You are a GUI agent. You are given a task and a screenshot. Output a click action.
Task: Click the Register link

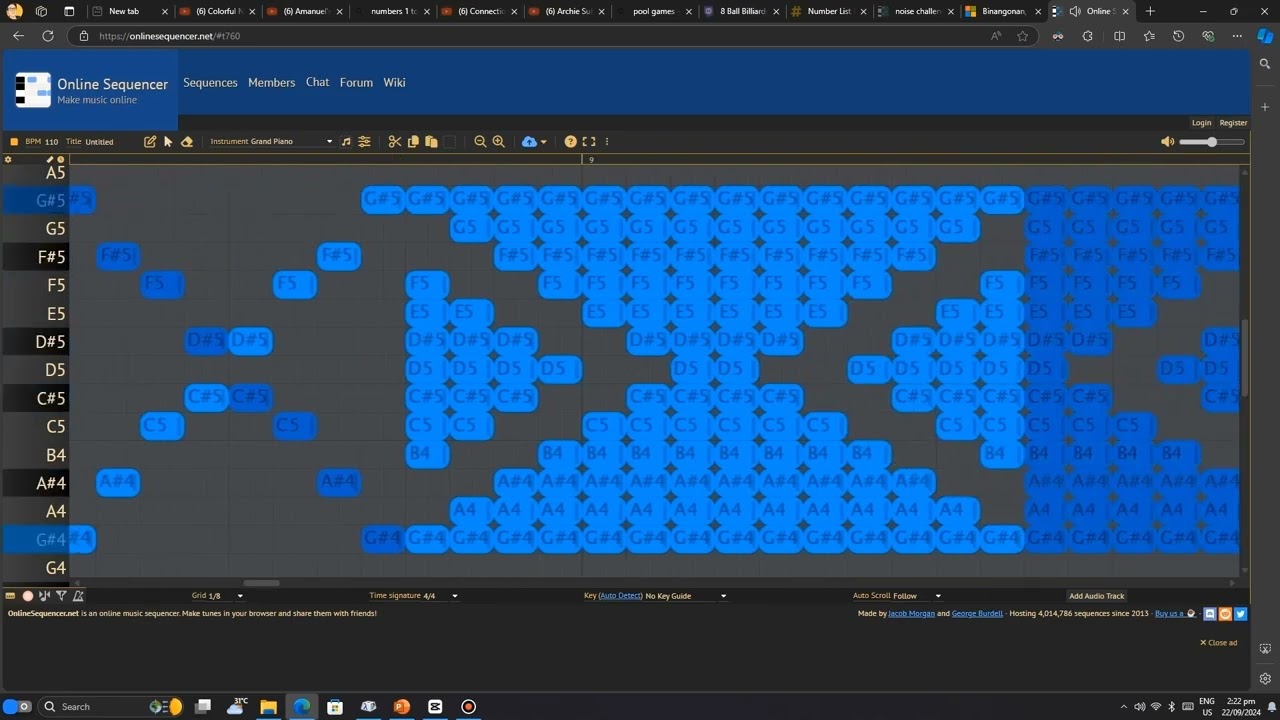click(x=1233, y=123)
